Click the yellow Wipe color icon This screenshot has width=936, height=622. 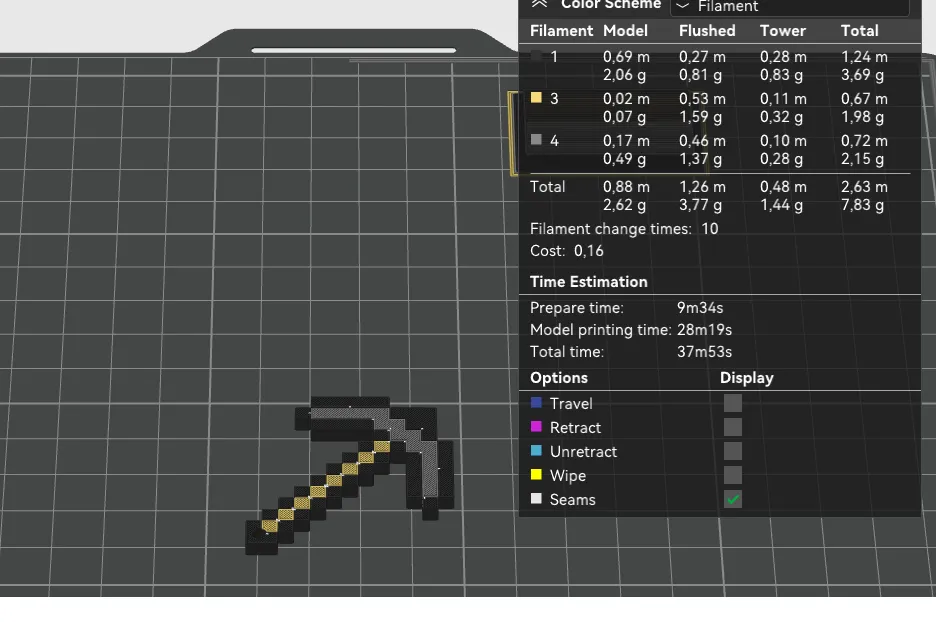point(536,475)
